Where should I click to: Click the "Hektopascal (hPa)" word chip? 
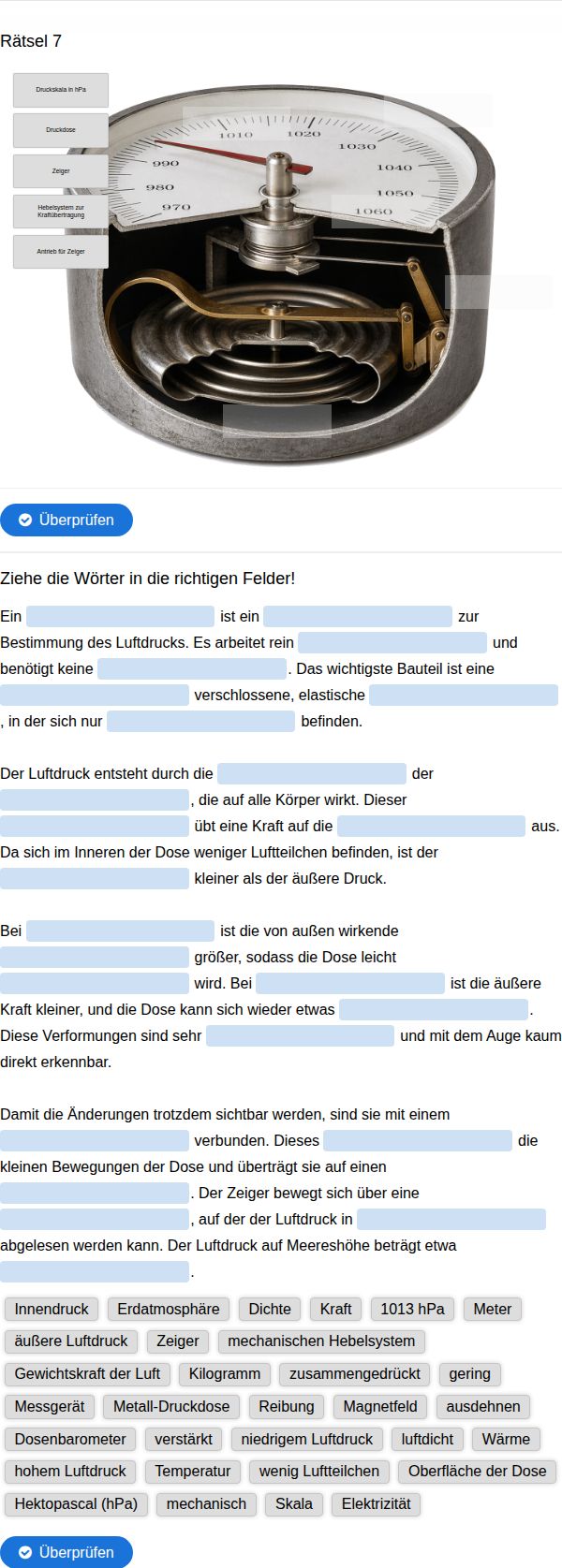(76, 1503)
